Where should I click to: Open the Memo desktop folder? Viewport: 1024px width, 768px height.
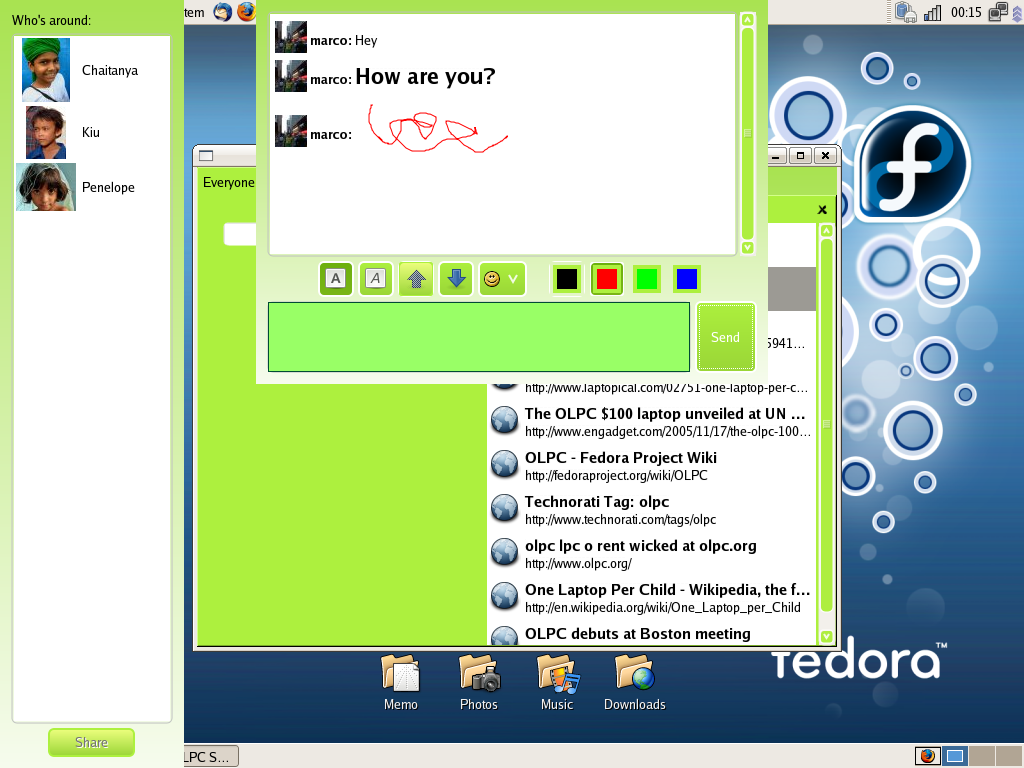pos(400,682)
